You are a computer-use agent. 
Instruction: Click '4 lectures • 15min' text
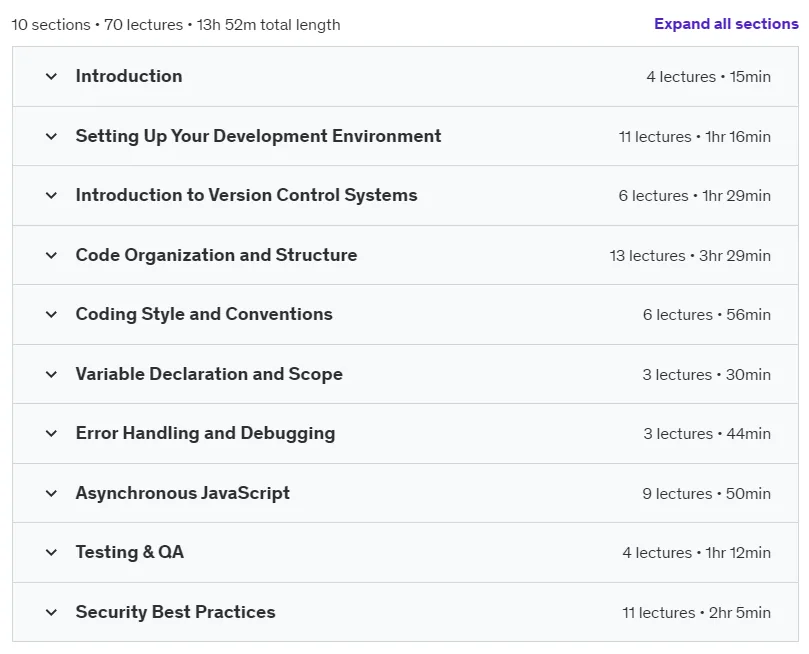pyautogui.click(x=708, y=77)
